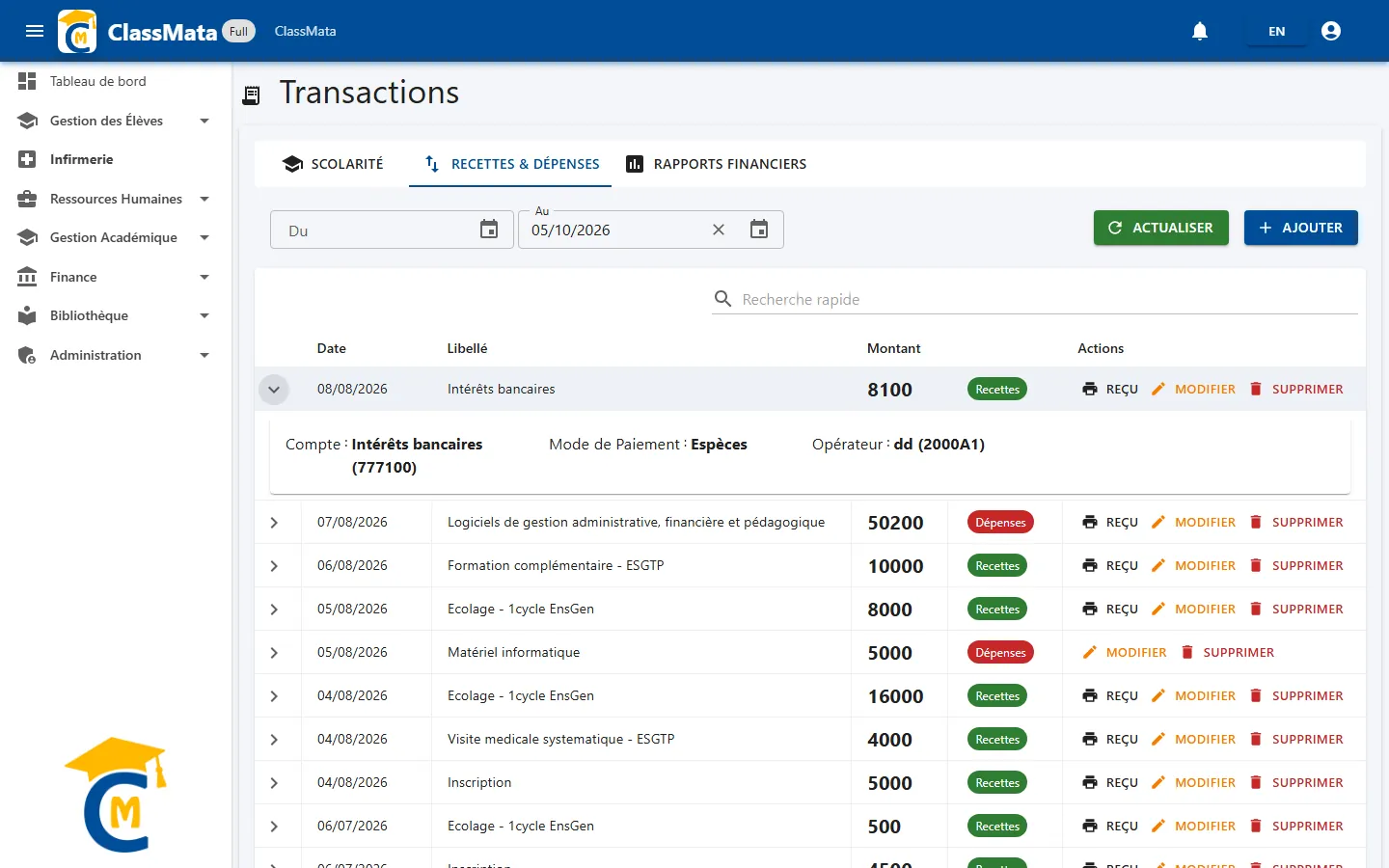Click the quick search magnifier icon
Image resolution: width=1389 pixels, height=868 pixels.
pos(722,299)
